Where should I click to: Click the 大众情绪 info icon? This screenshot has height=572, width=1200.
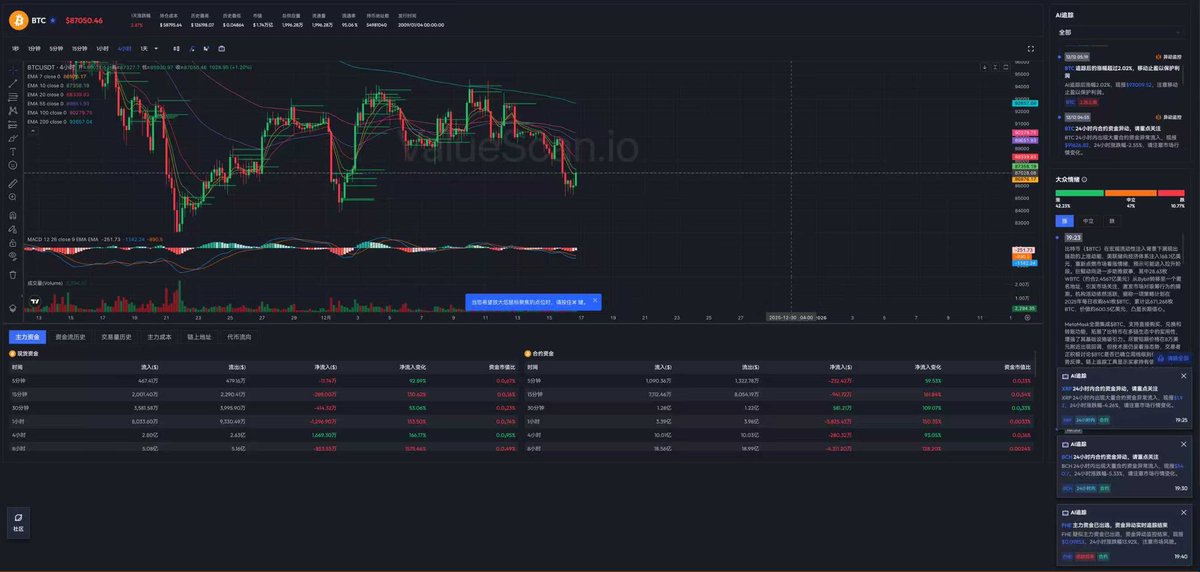point(1086,180)
